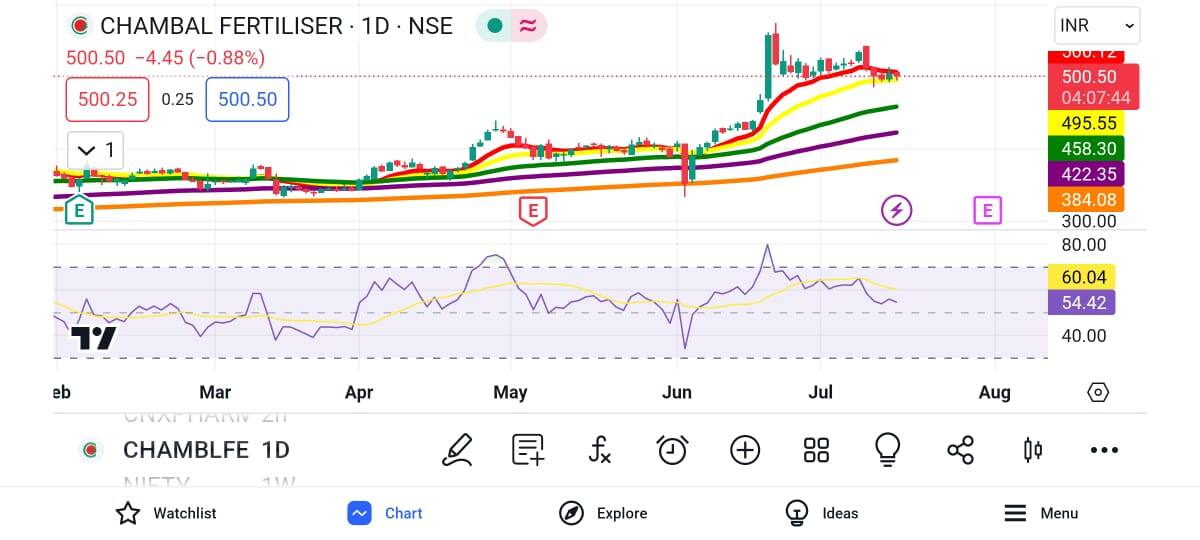
Task: Click the Chambal flag logo beside title
Action: [x=82, y=26]
